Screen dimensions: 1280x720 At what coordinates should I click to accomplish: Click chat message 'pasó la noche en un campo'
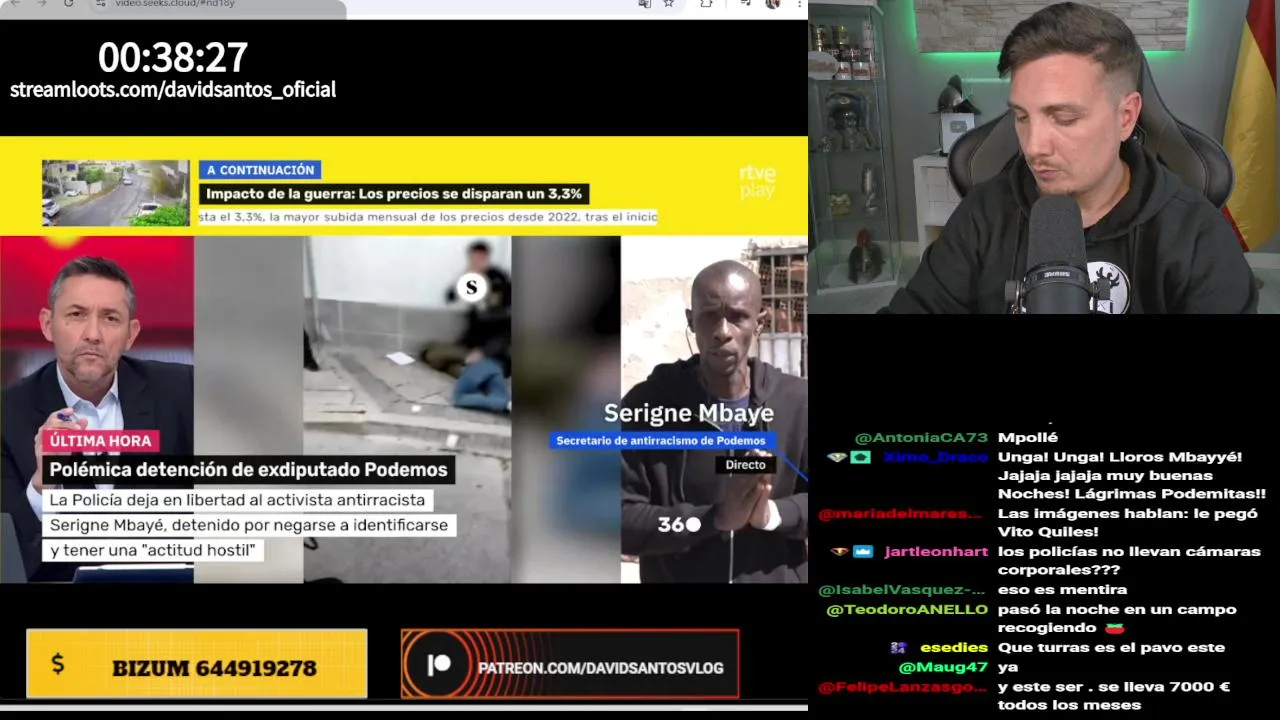pos(1117,610)
